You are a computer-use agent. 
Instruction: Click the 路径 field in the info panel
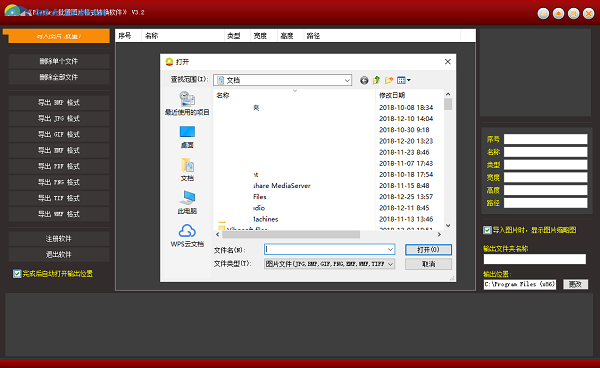[545, 203]
